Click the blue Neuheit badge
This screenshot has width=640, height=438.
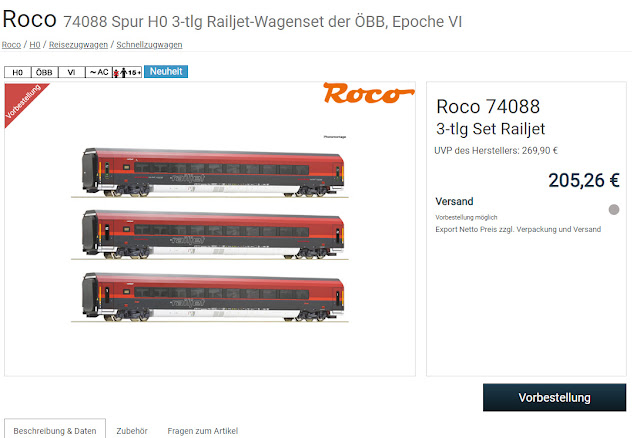tap(166, 71)
